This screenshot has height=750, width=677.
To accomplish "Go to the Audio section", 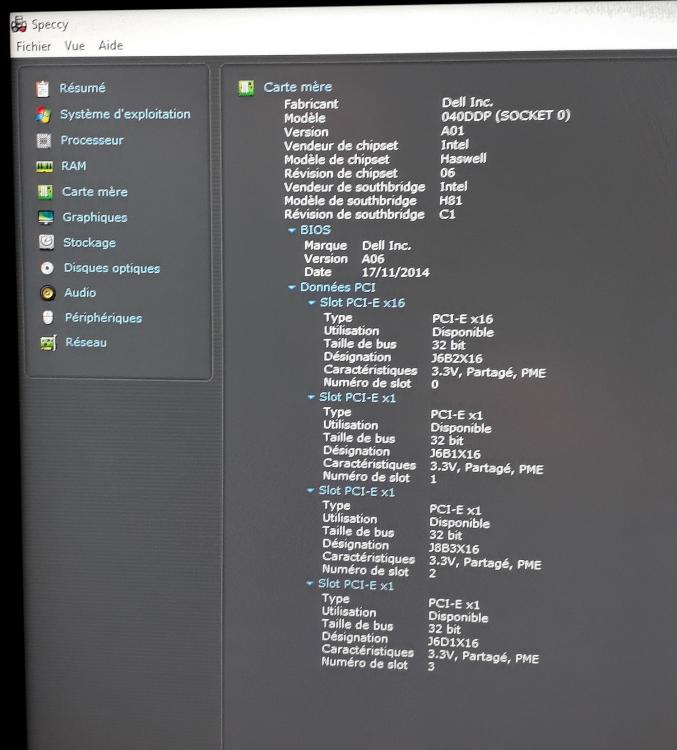I will [x=80, y=292].
